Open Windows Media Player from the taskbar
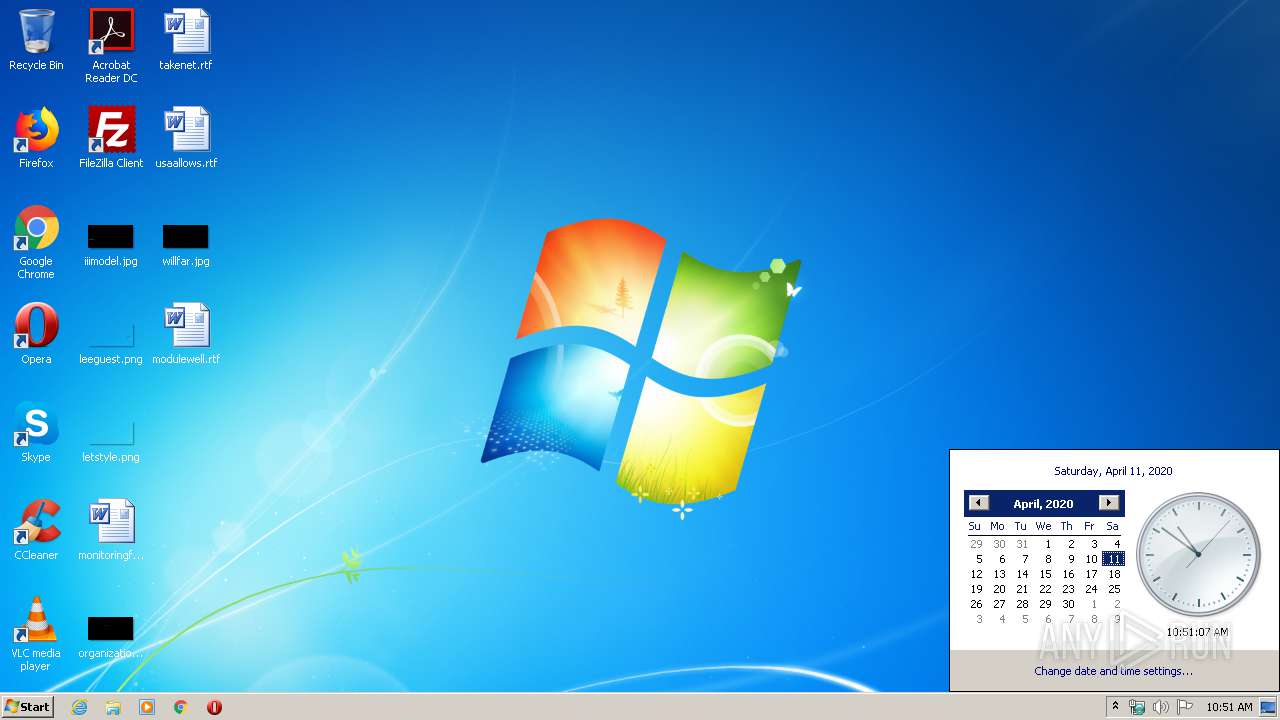1280x720 pixels. click(147, 707)
